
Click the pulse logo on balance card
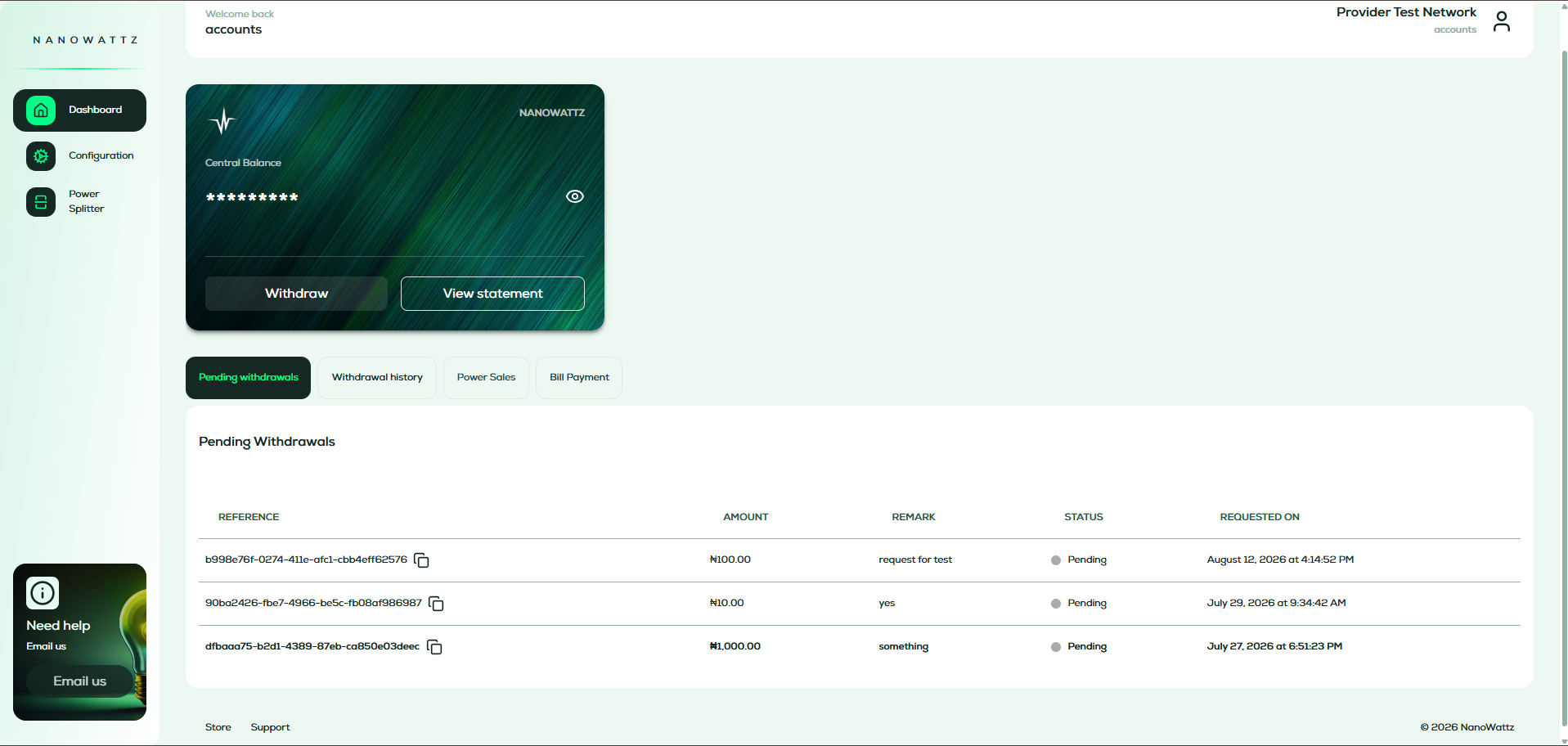(222, 121)
